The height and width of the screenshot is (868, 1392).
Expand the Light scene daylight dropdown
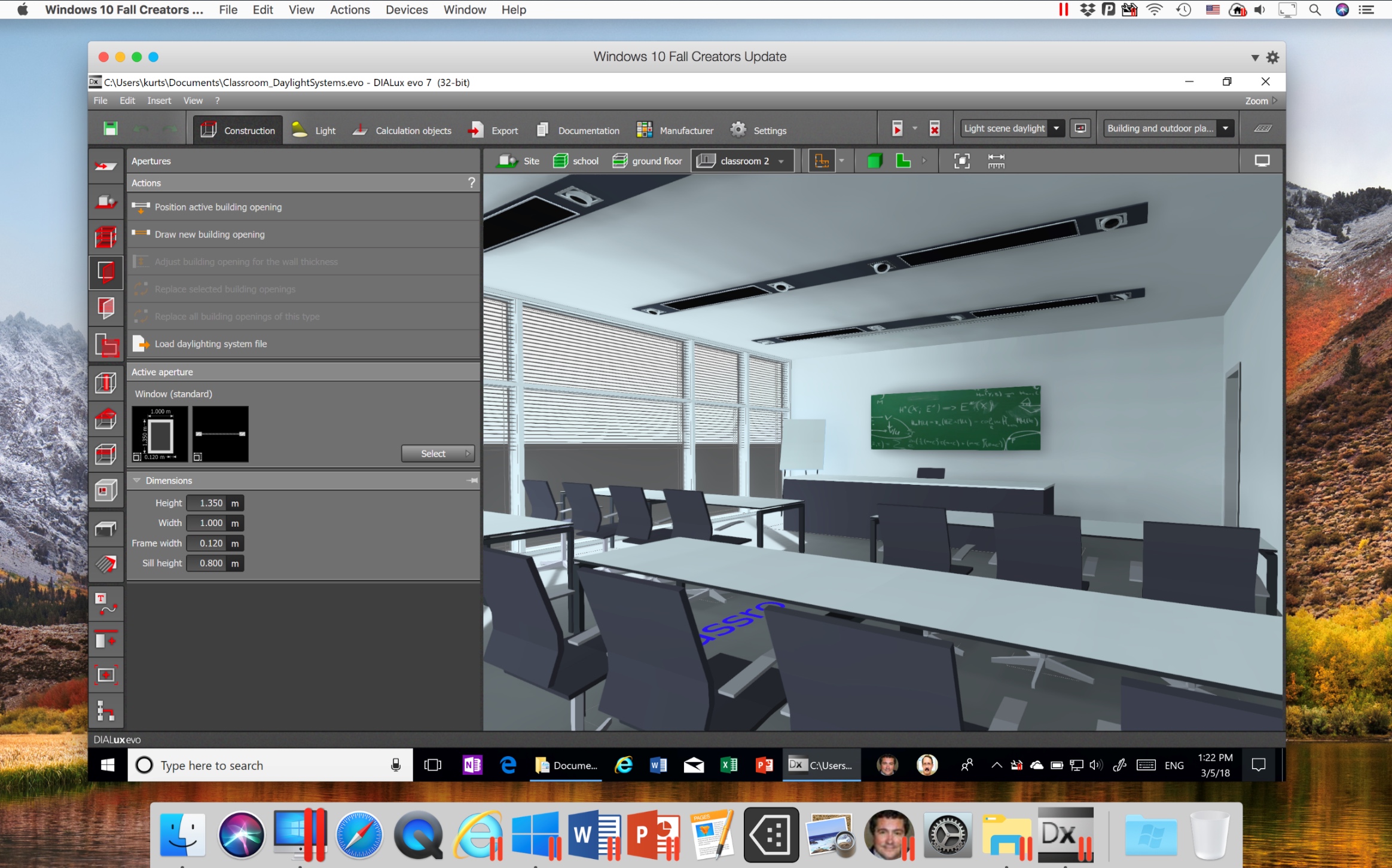1058,128
